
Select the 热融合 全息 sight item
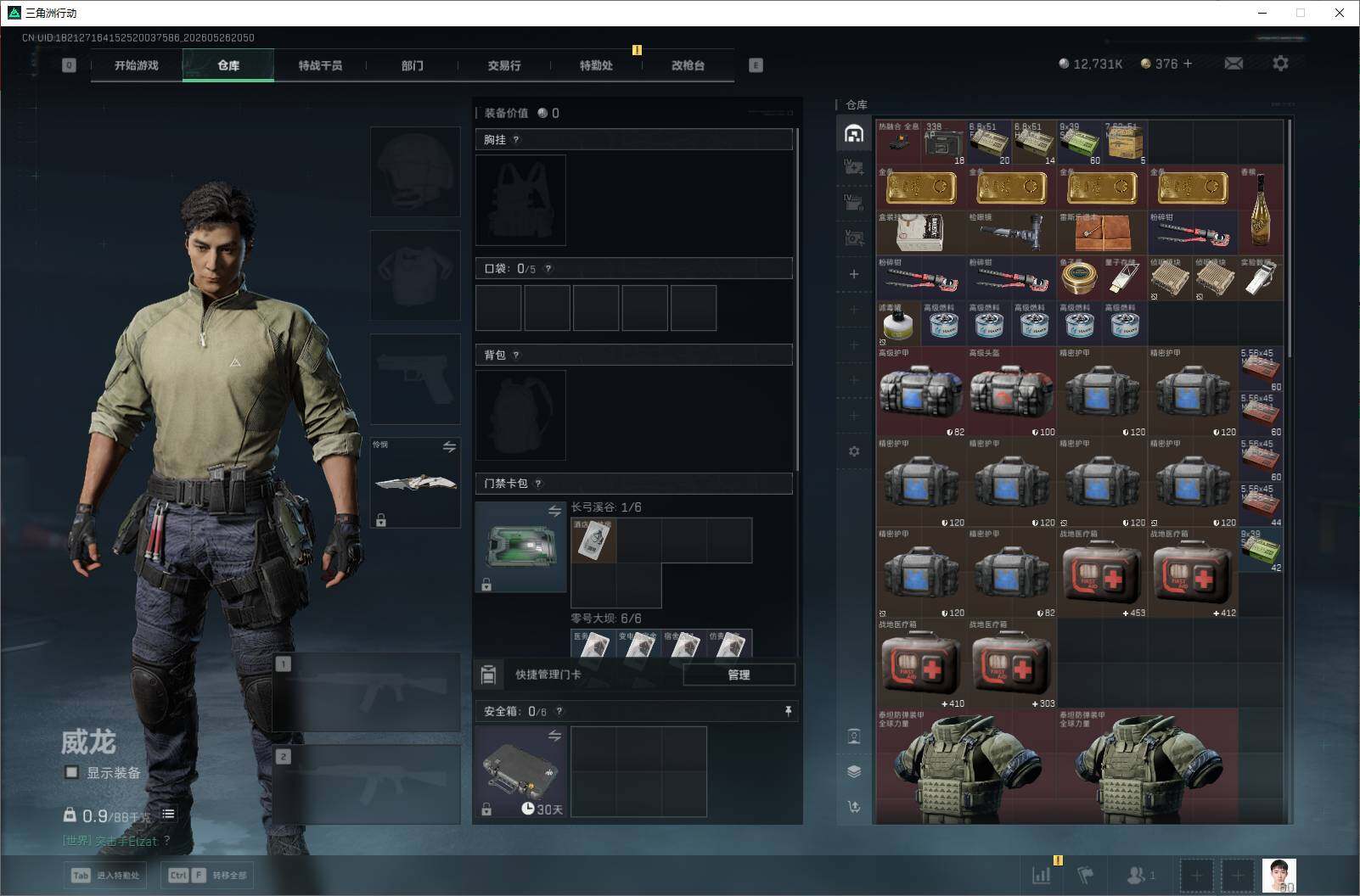[898, 143]
